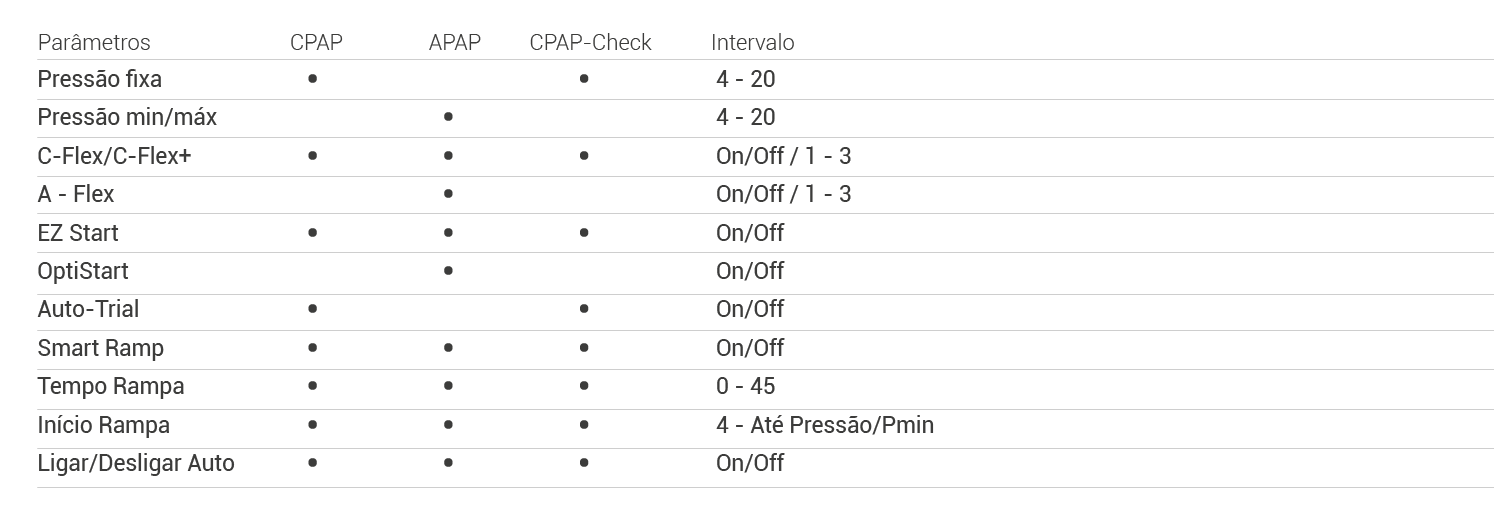Click the Parâmetros column header
This screenshot has height=527, width=1494.
pos(94,43)
